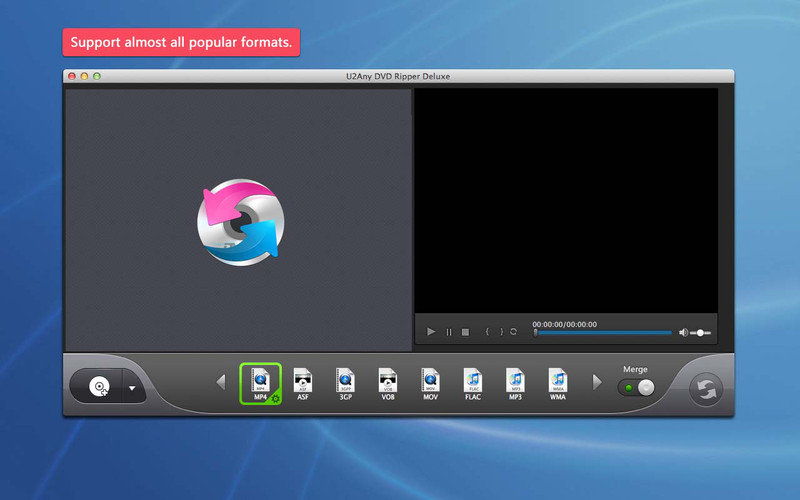Mute audio with the speaker icon

point(684,333)
